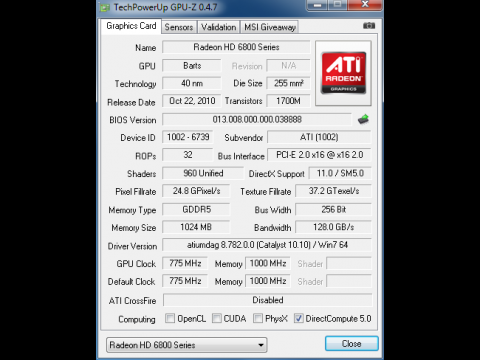Click the ATI CrossFire field showing Disabled
480x360 pixels.
point(268,300)
